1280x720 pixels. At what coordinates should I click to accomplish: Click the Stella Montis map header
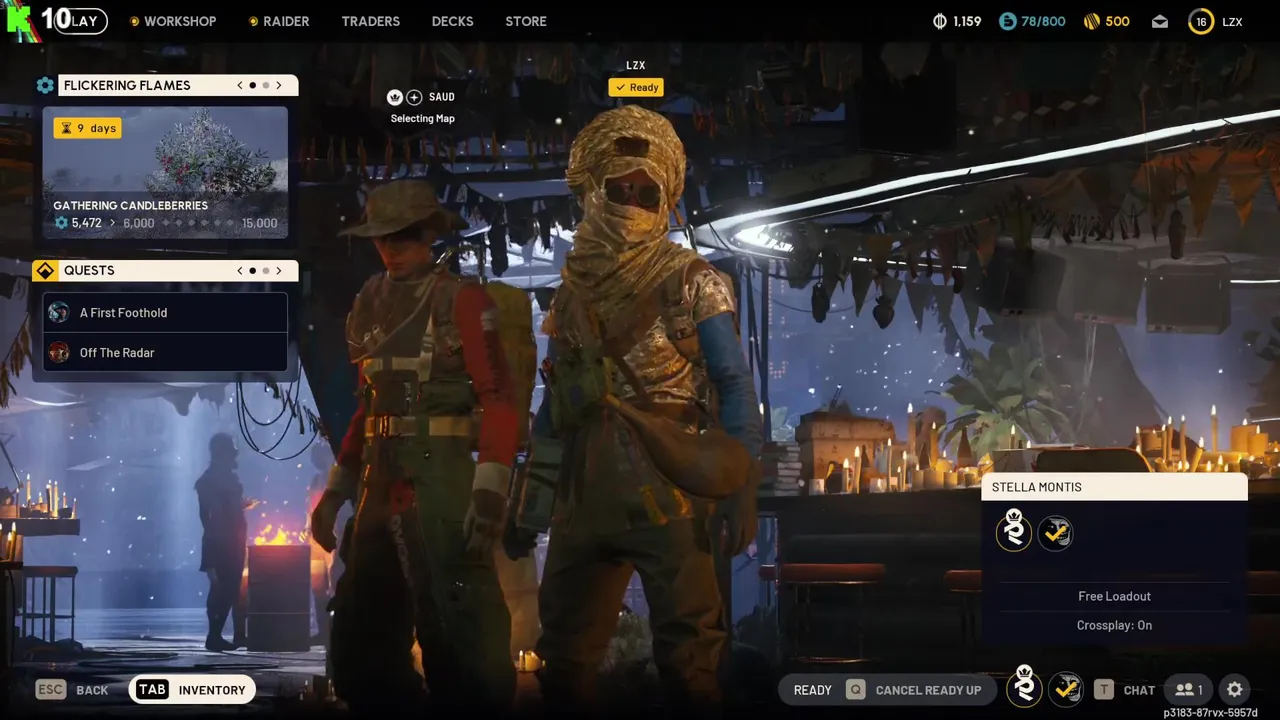[x=1115, y=487]
